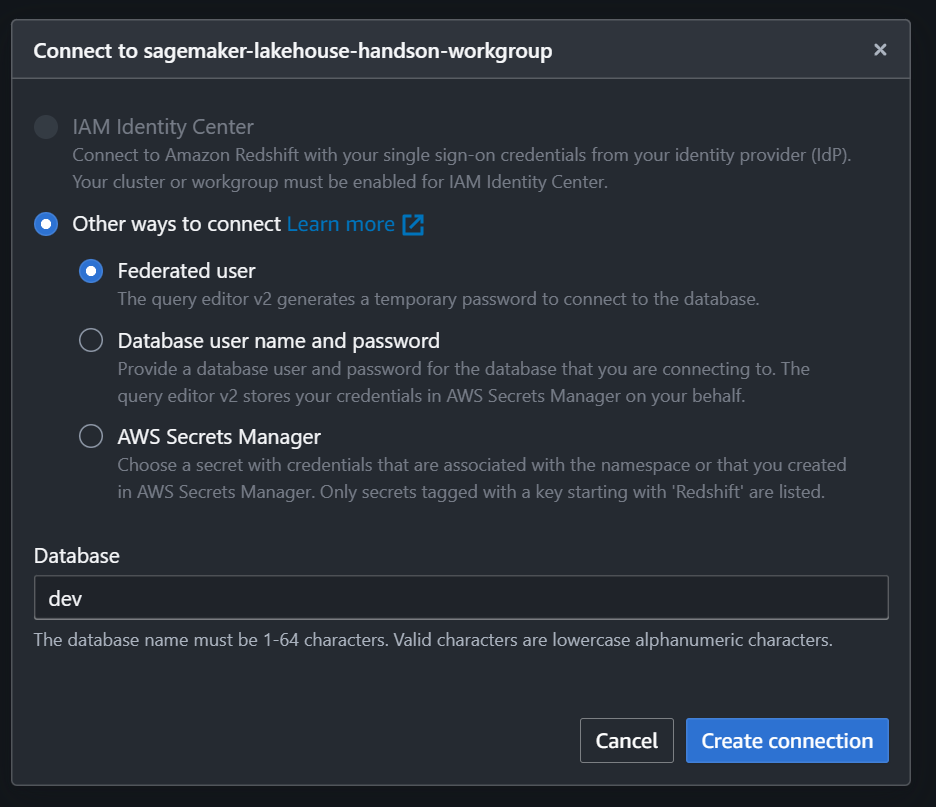
Task: Select the AWS Secrets Manager radio button
Action: click(91, 436)
